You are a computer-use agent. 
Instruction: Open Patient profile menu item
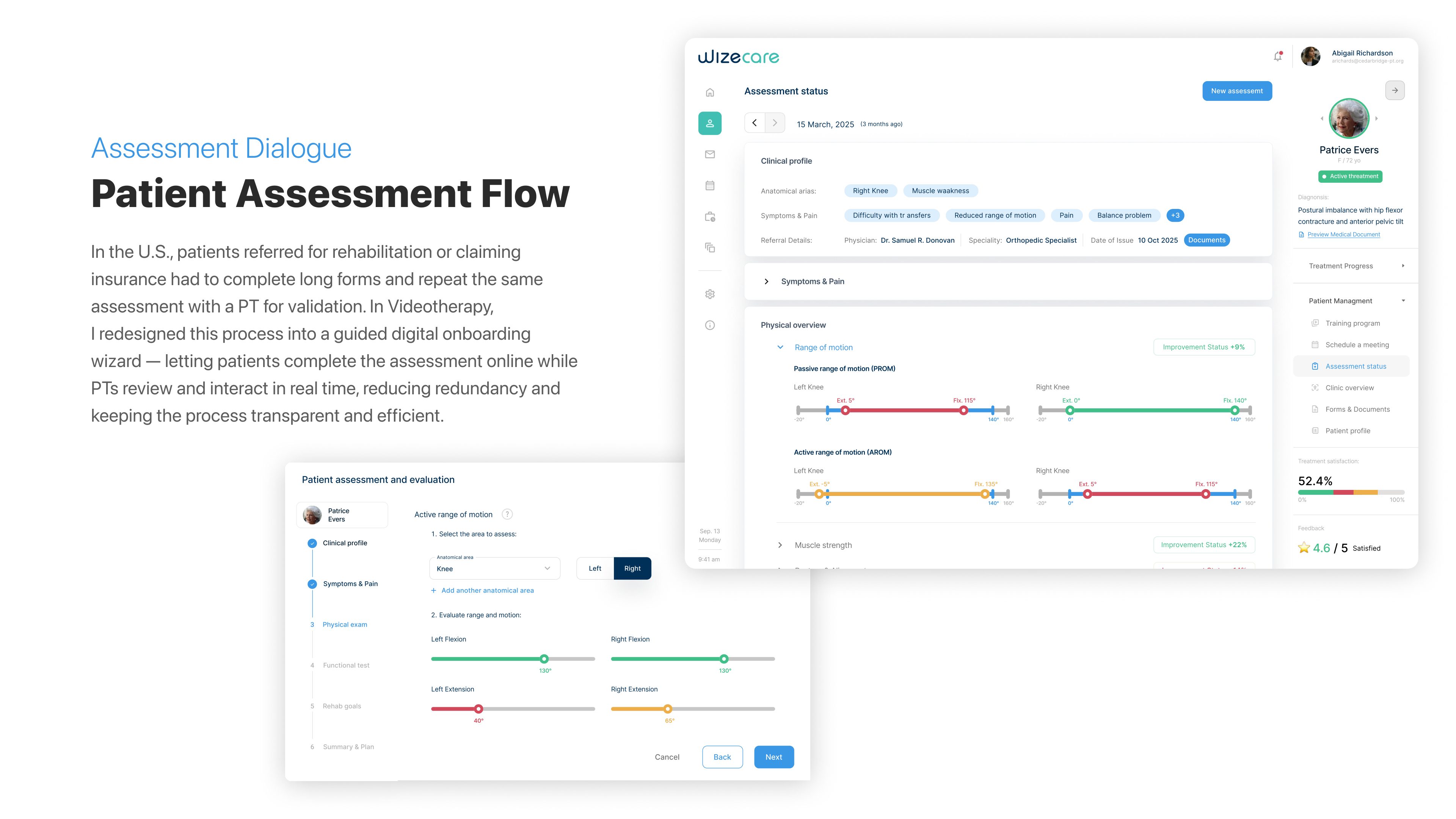tap(1352, 431)
